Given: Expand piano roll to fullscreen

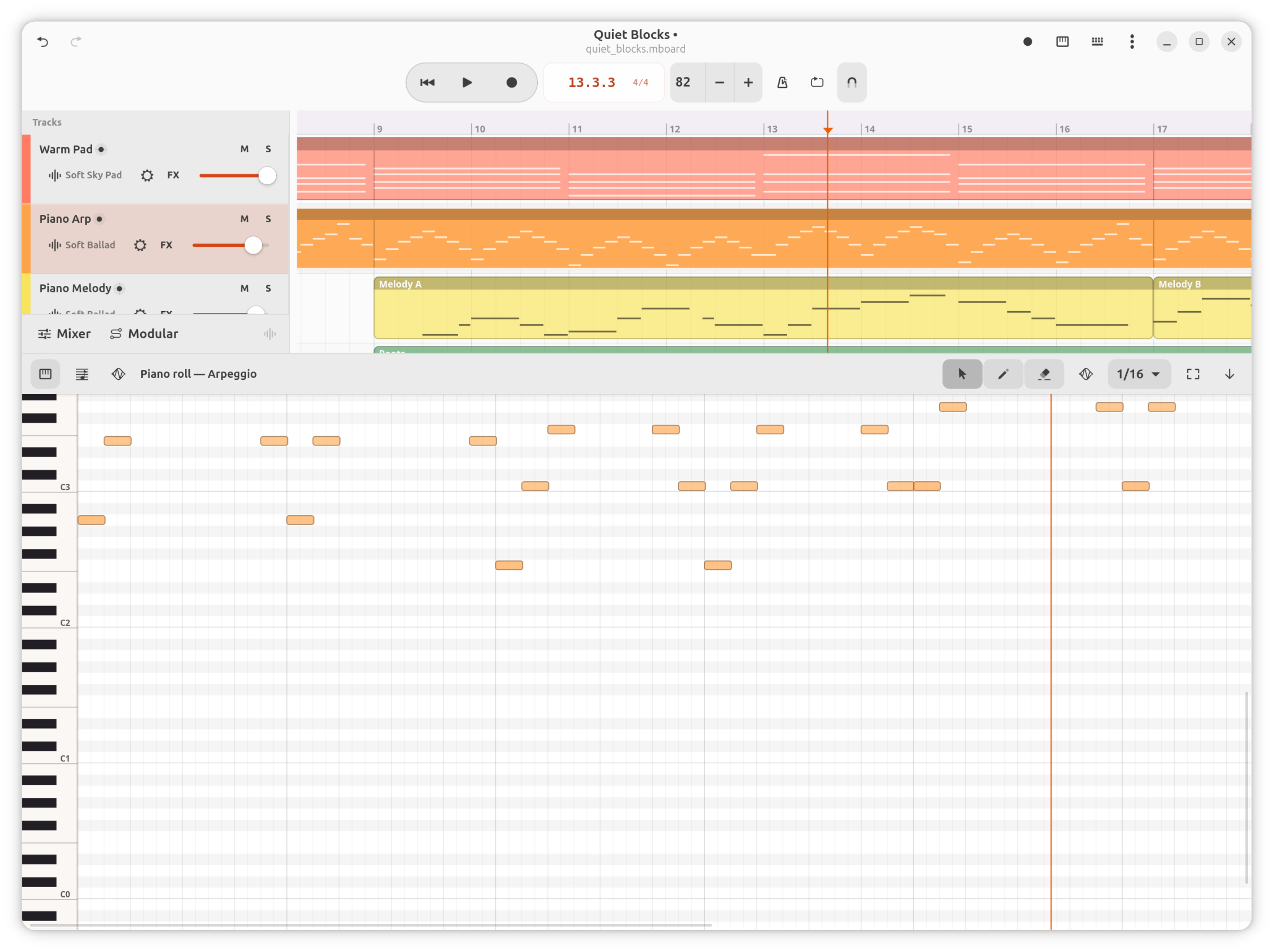Looking at the screenshot, I should point(1193,374).
